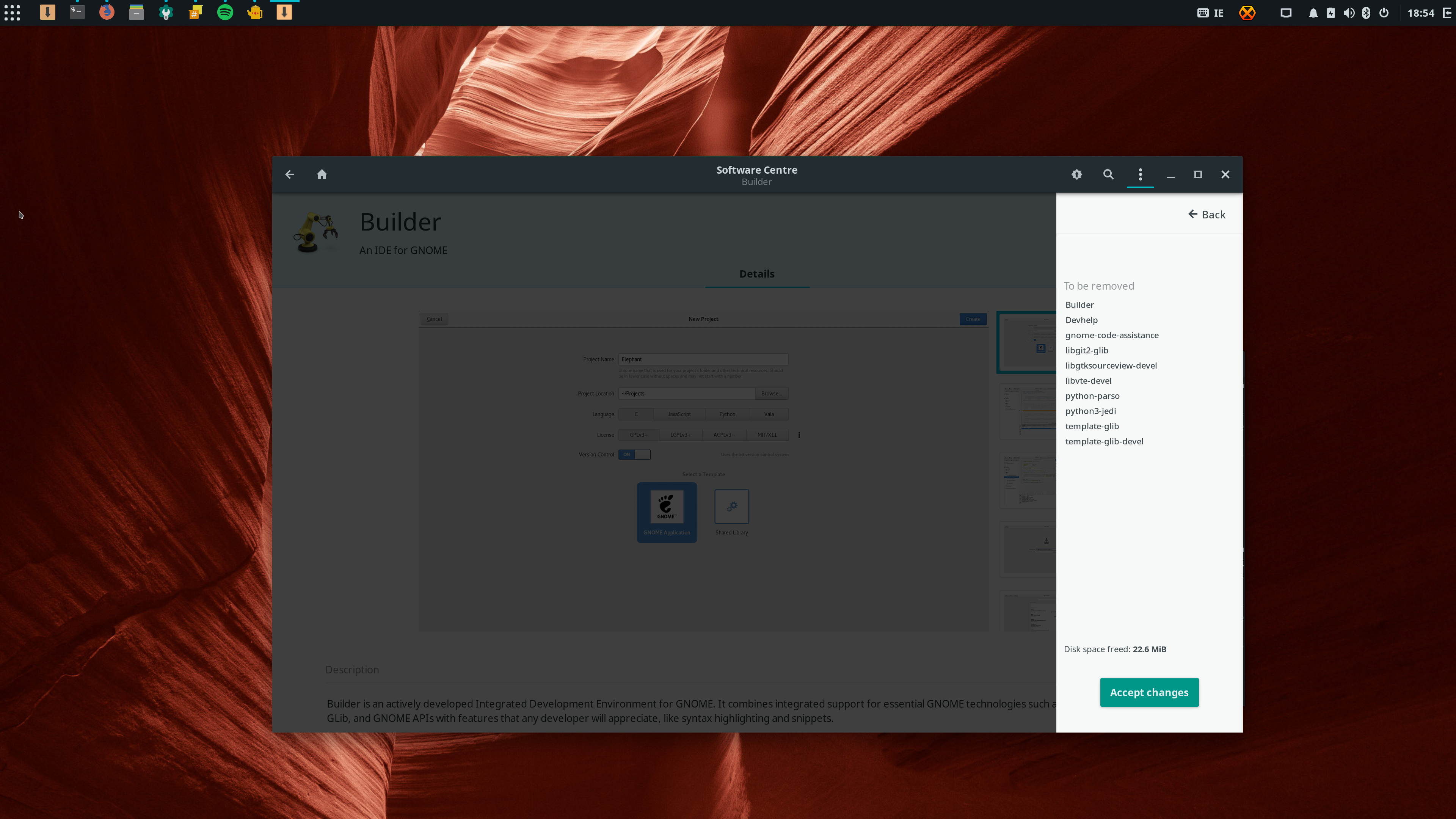Select 'template-glib-devel' entry
This screenshot has width=1456, height=819.
(1104, 442)
